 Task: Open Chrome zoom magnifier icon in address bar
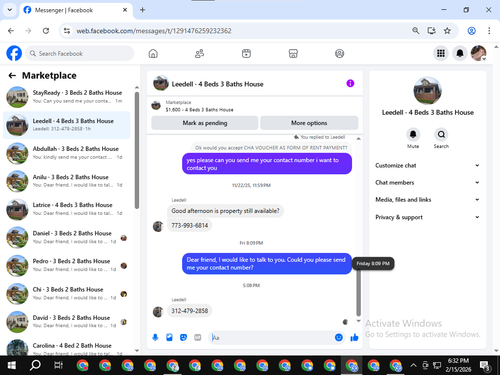416,31
